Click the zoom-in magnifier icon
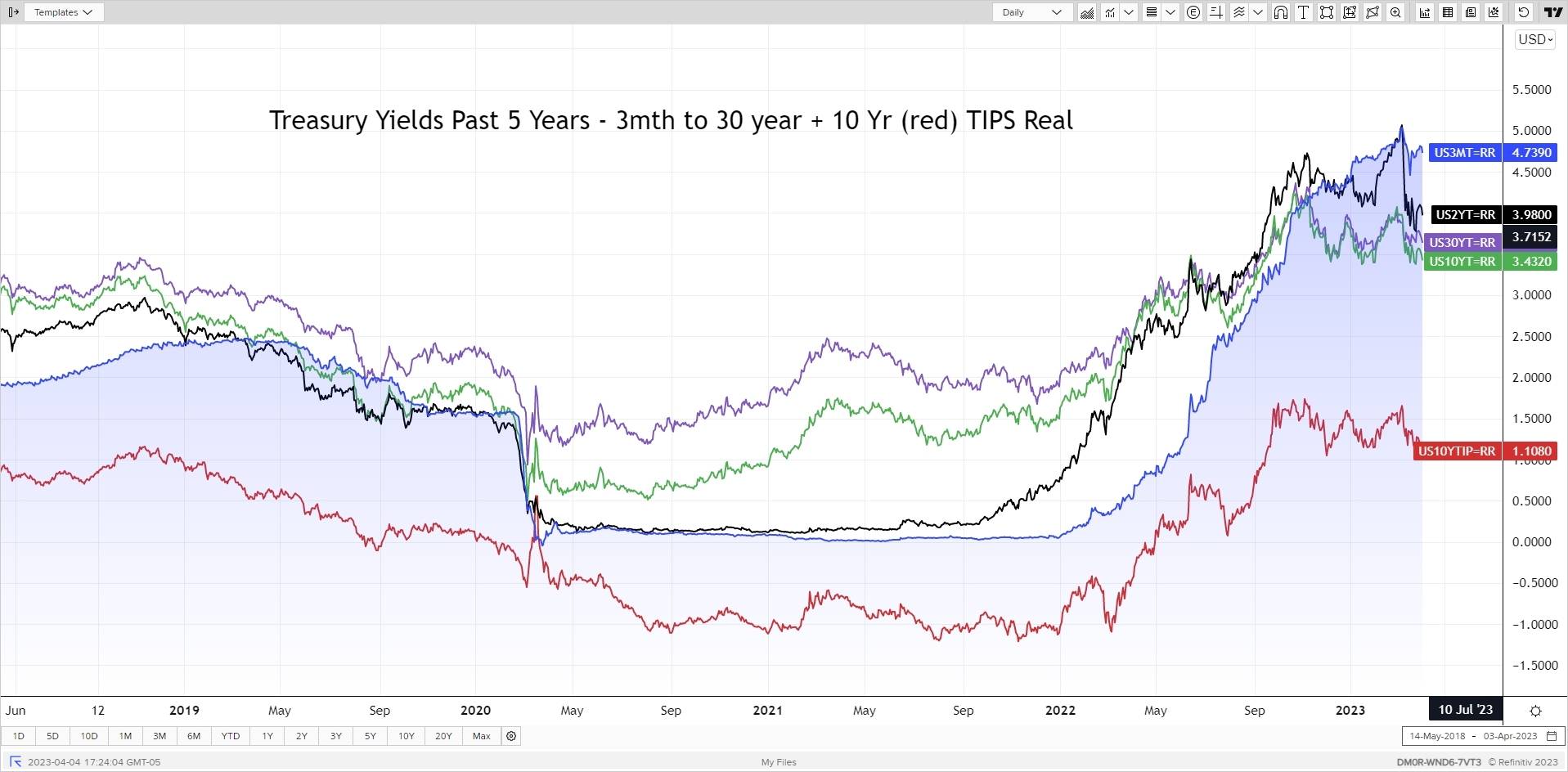 tap(1395, 12)
